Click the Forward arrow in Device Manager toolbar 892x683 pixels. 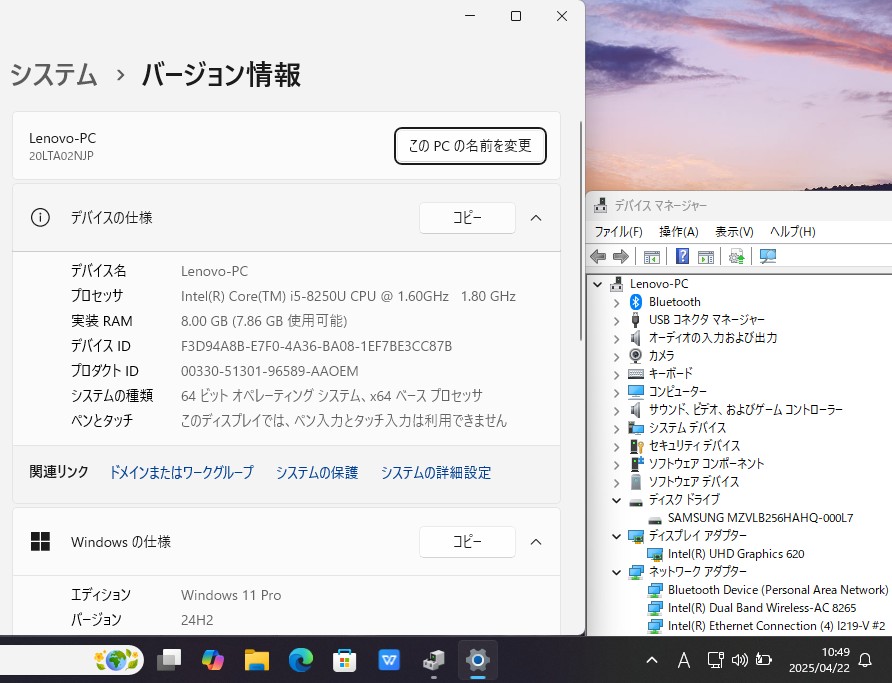pos(621,256)
